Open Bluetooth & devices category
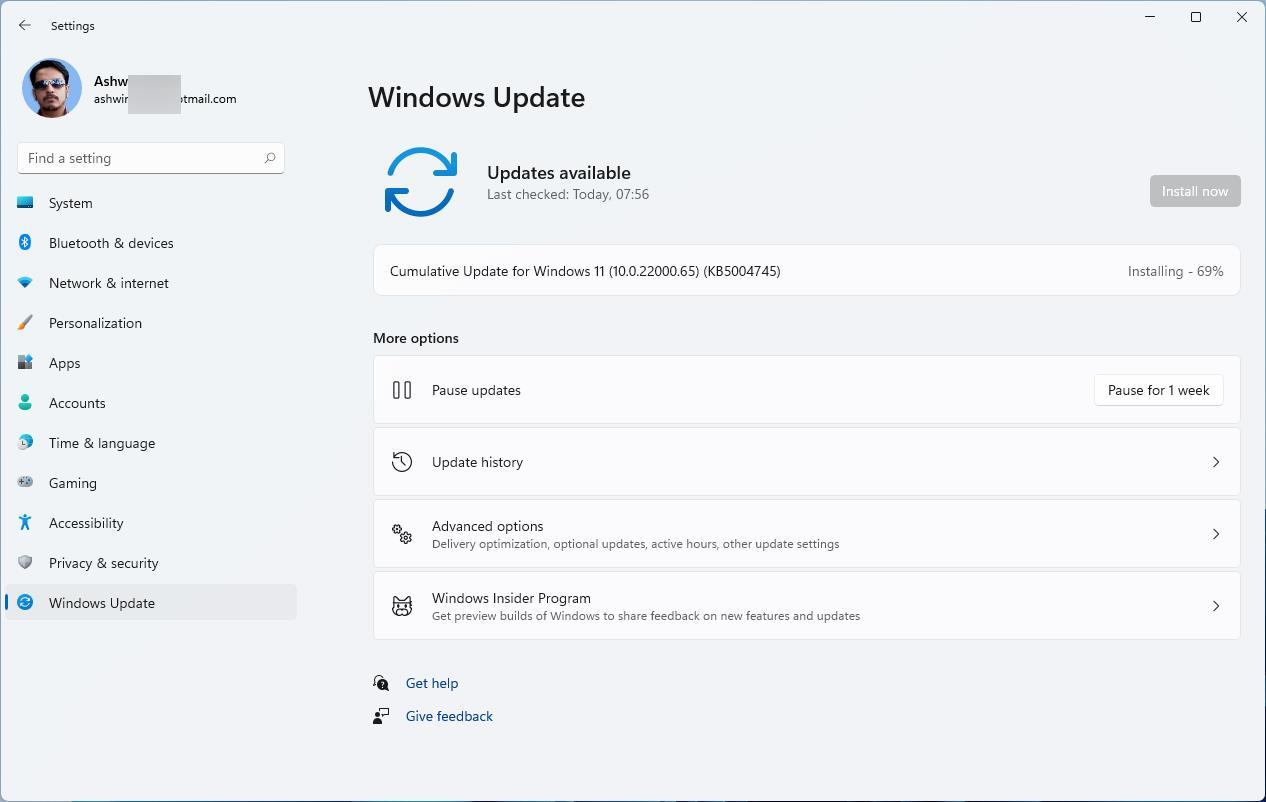This screenshot has width=1266, height=802. [151, 243]
